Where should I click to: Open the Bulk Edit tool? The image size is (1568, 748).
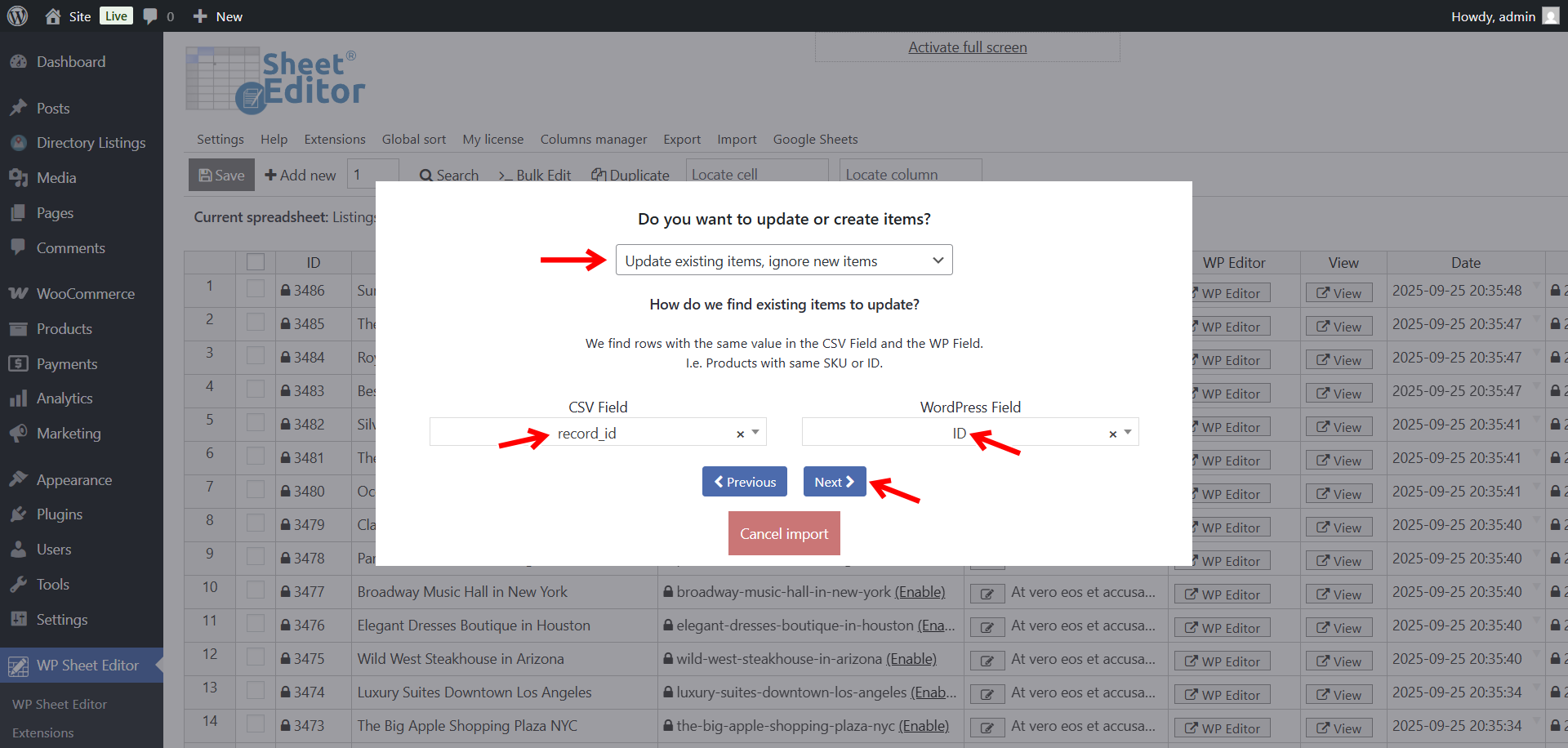[x=535, y=176]
